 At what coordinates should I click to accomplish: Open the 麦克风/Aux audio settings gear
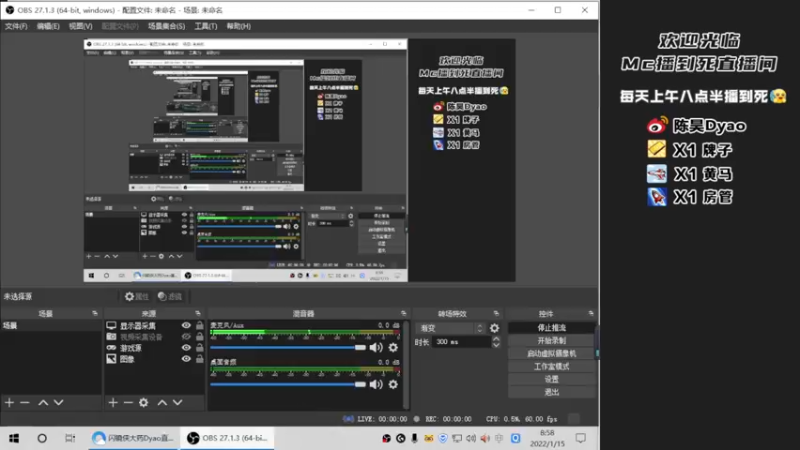click(393, 347)
